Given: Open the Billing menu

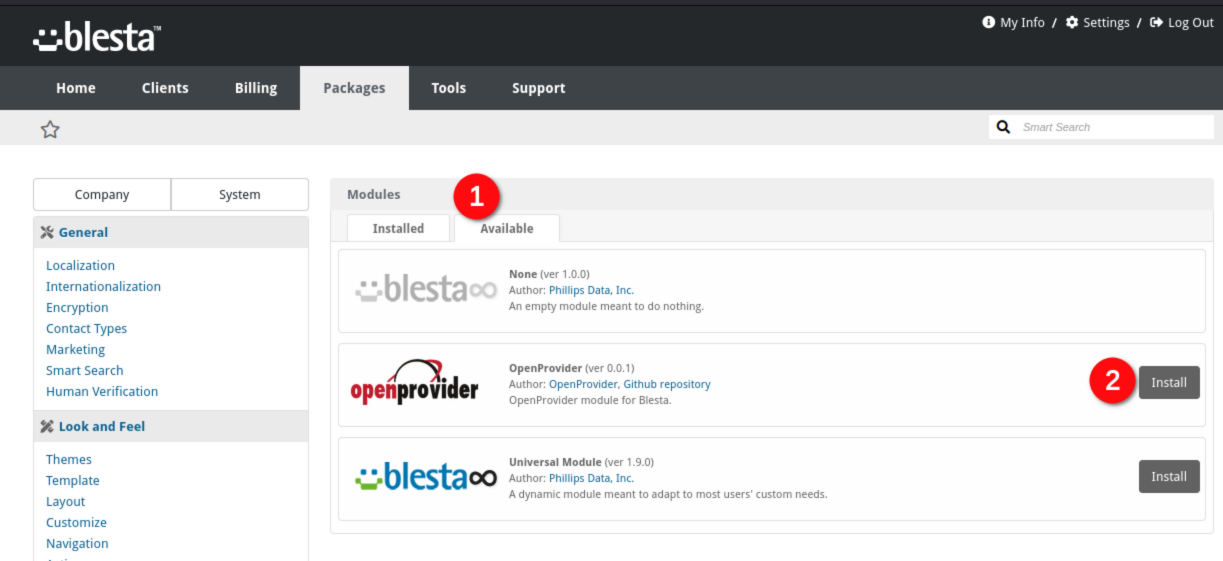Looking at the screenshot, I should click(x=256, y=88).
